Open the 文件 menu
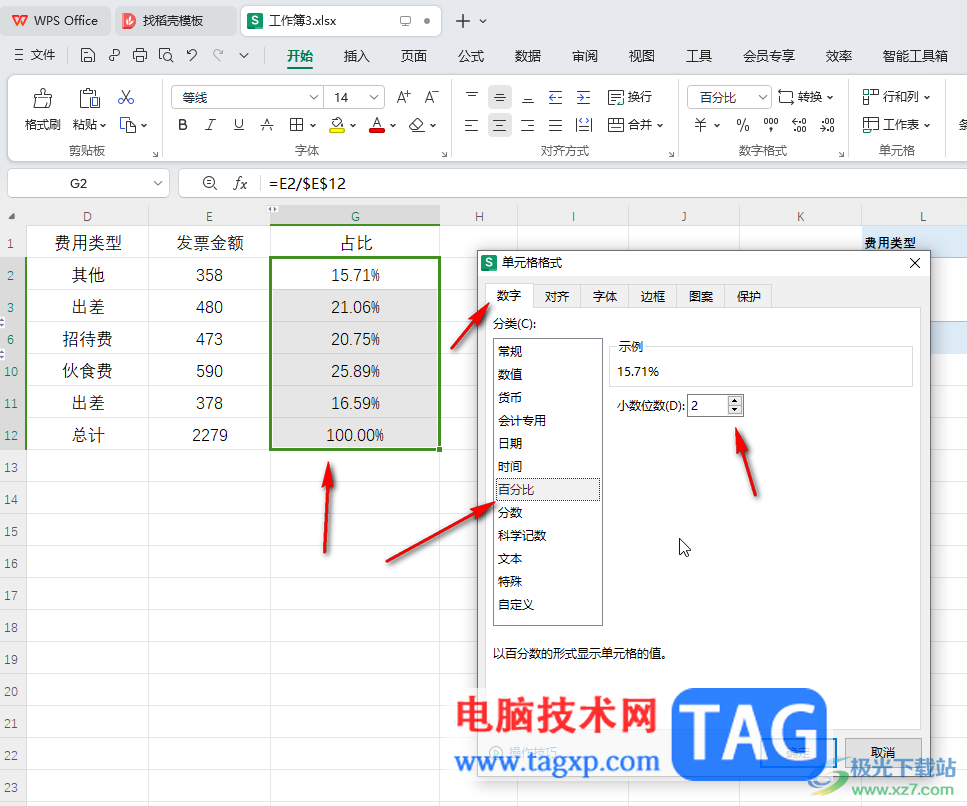This screenshot has width=967, height=806. click(x=35, y=55)
